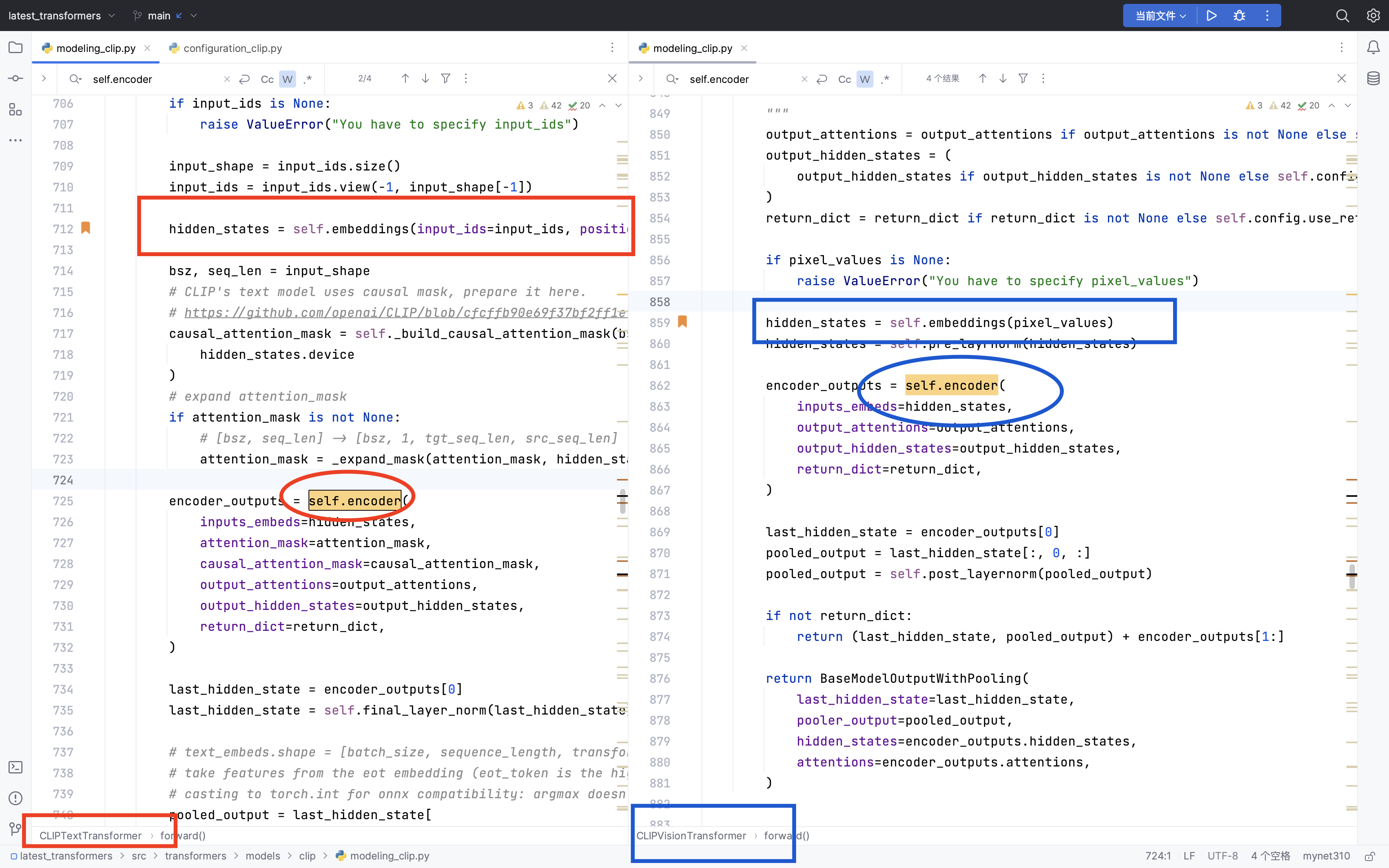This screenshot has width=1389, height=868.
Task: Open the Git branch tool window icon
Action: coord(16,829)
